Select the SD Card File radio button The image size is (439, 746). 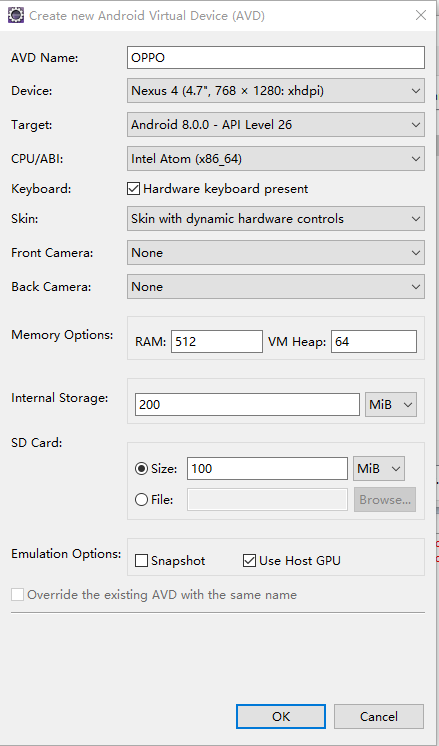(x=141, y=500)
